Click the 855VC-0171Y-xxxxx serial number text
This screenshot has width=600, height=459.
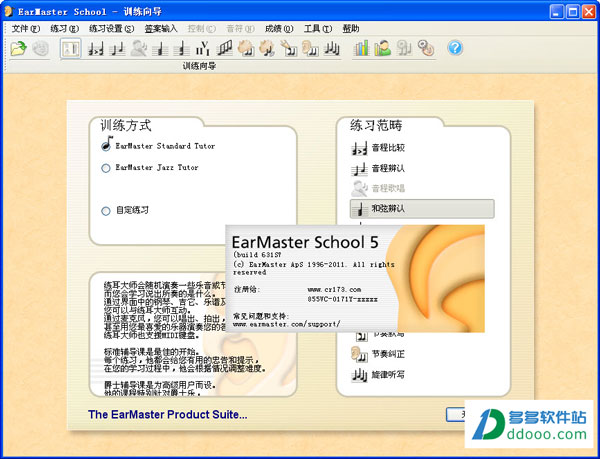[x=342, y=299]
